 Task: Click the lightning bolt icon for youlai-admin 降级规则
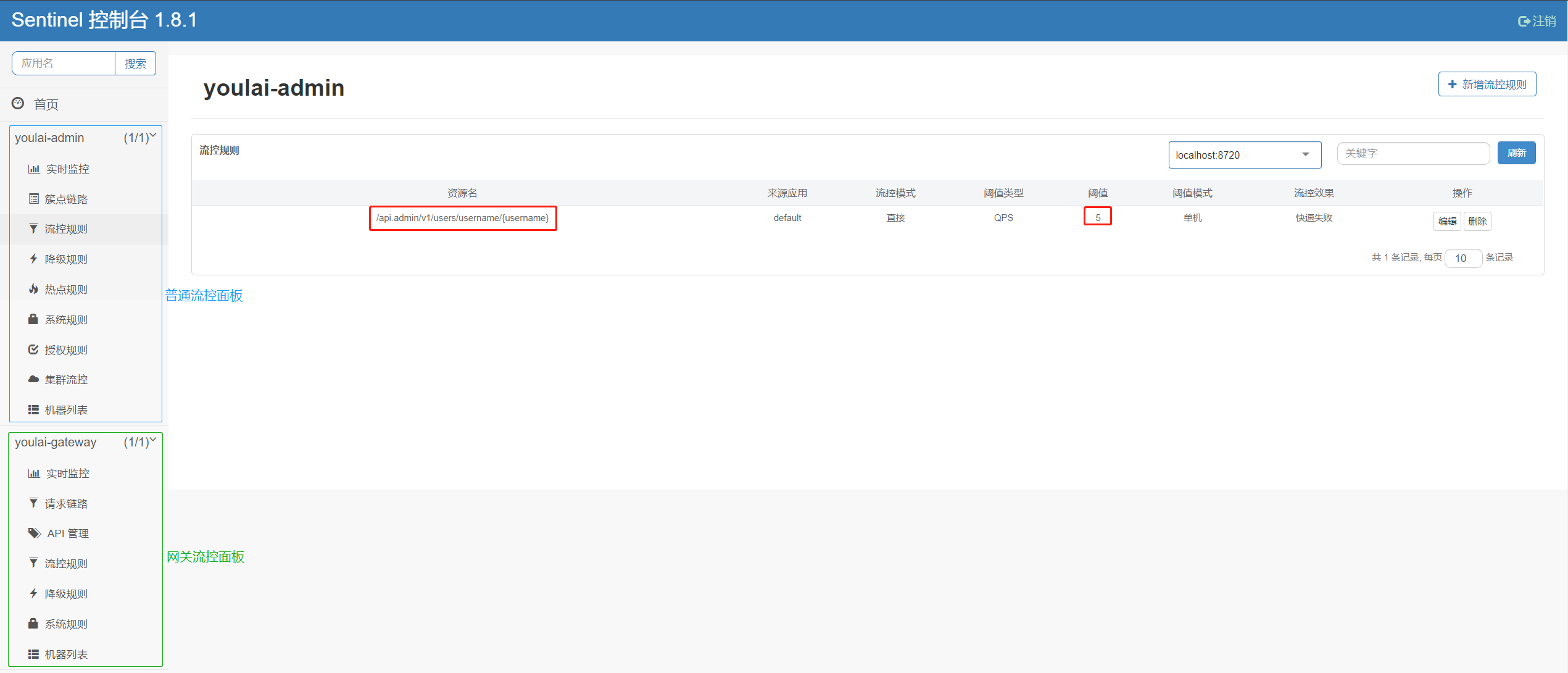click(x=34, y=259)
